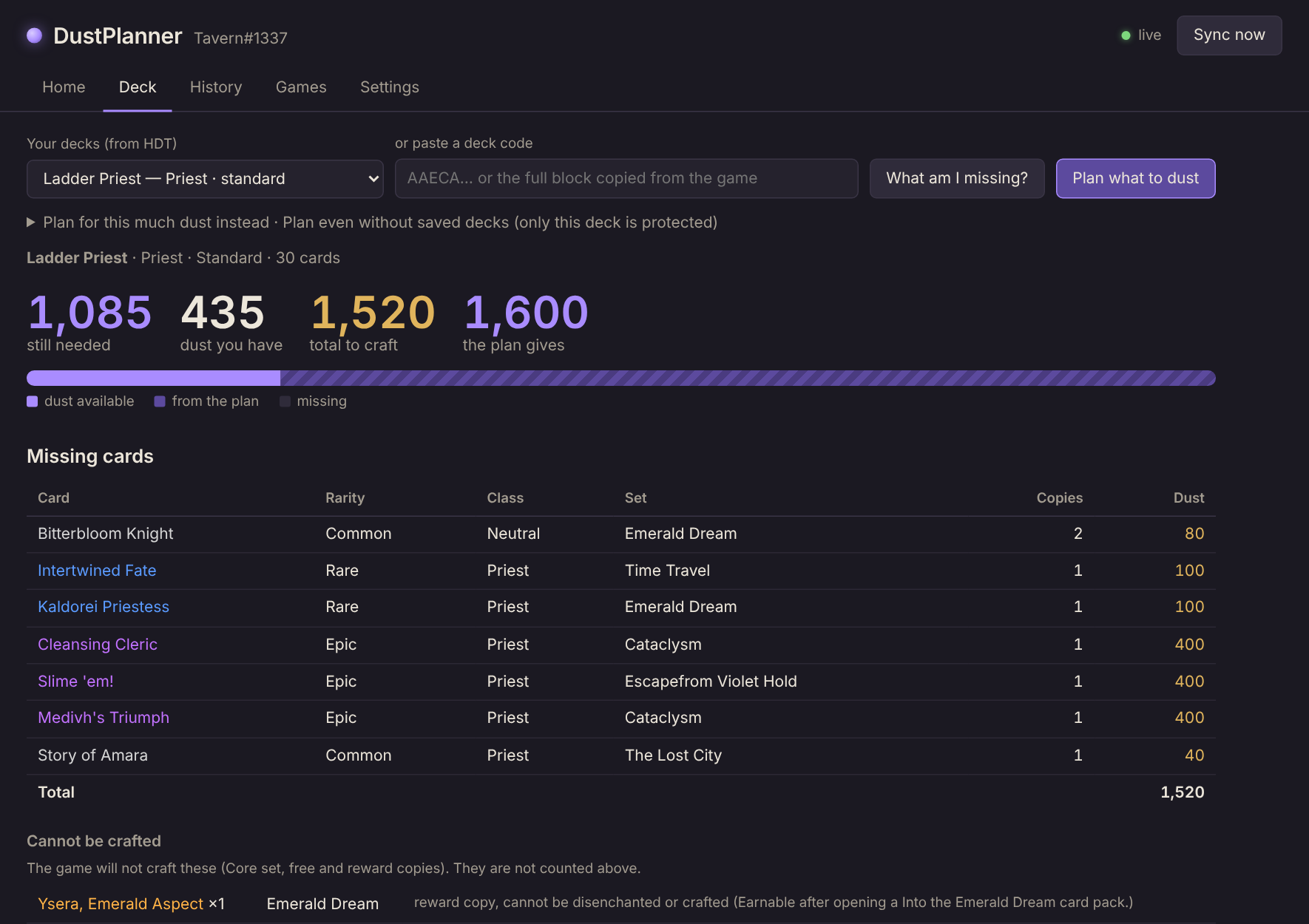Open the Medivh's Triumph card link
Viewport: 1309px width, 924px height.
point(104,718)
